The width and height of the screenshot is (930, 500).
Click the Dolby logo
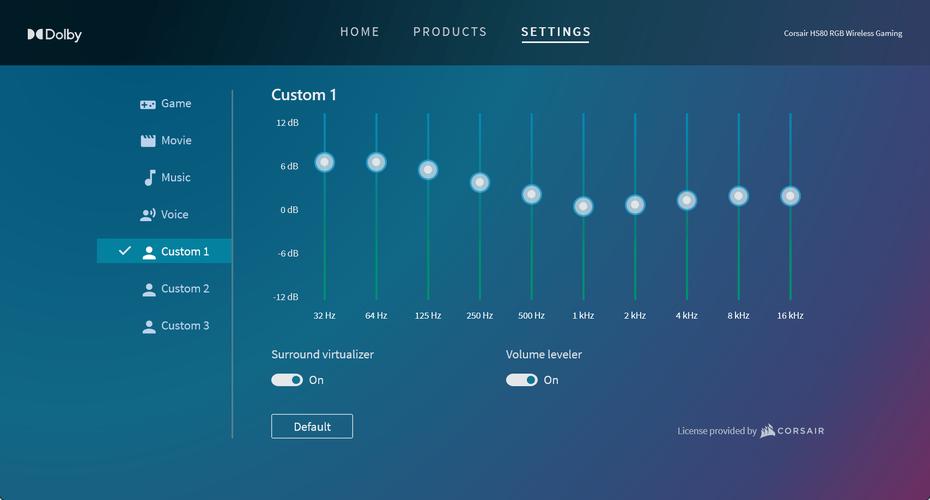55,34
